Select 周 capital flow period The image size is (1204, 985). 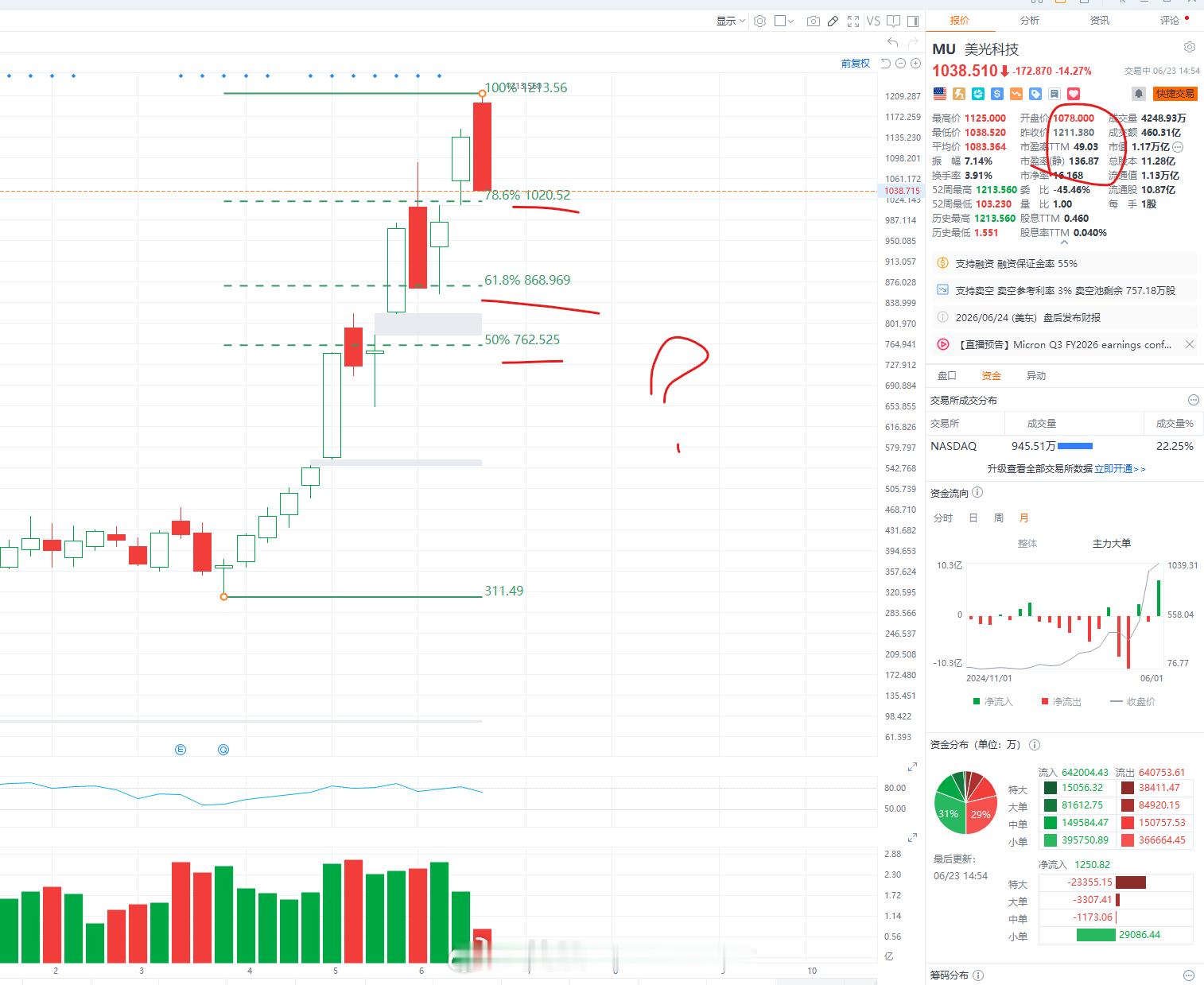click(x=999, y=518)
